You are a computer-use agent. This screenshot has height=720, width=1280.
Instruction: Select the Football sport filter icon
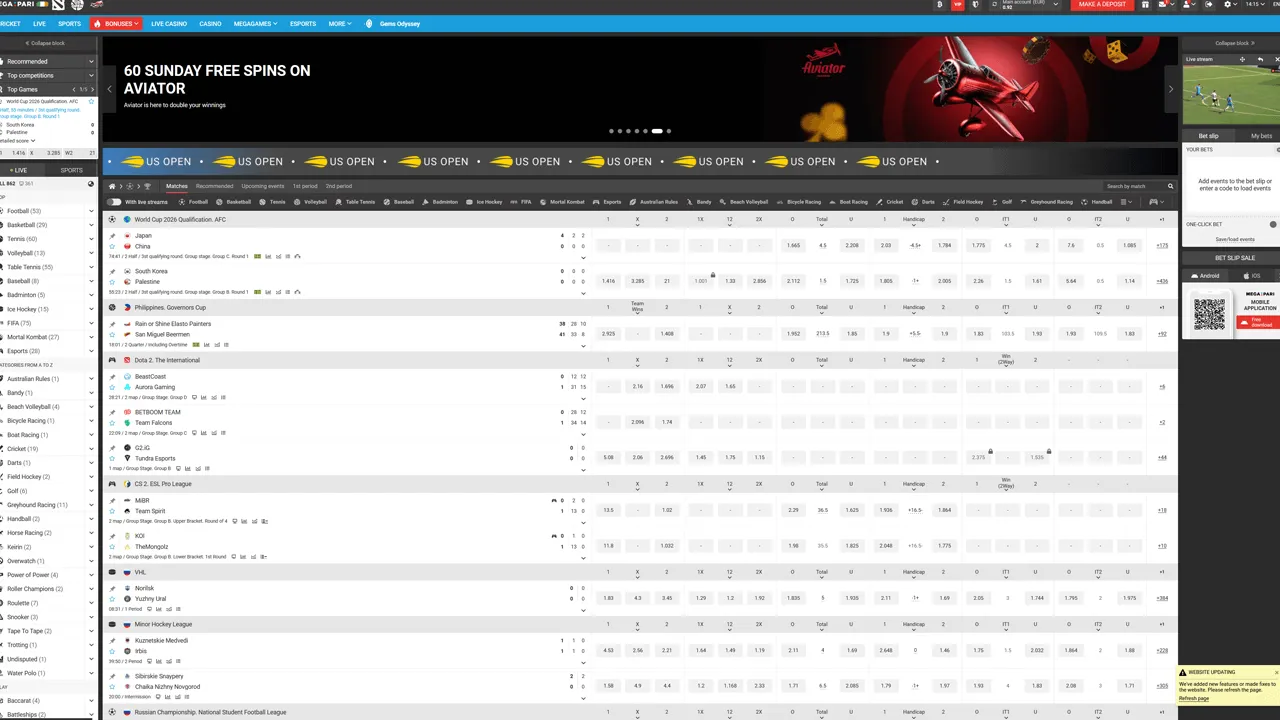coord(181,202)
